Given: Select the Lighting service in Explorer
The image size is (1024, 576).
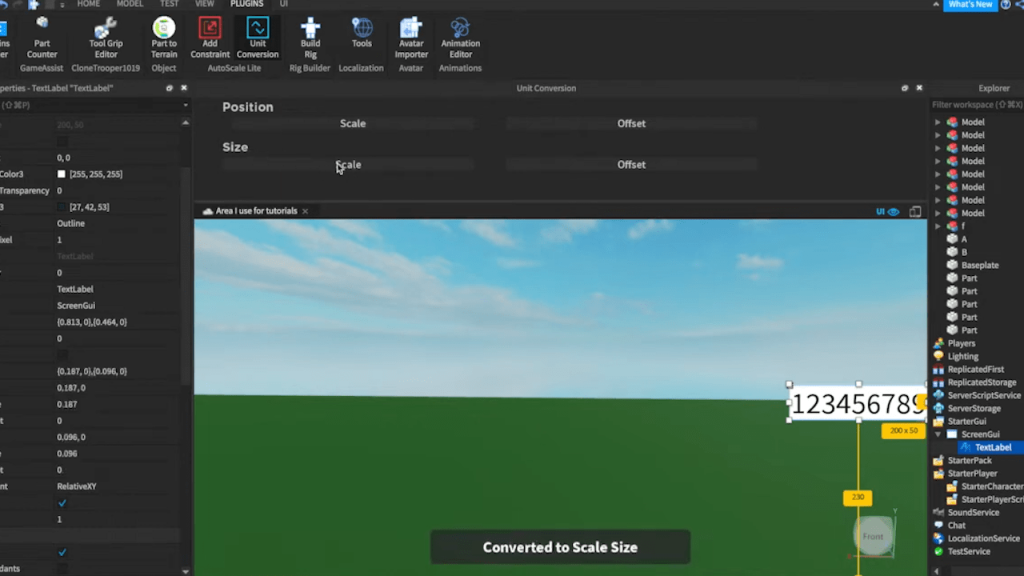Looking at the screenshot, I should point(963,356).
